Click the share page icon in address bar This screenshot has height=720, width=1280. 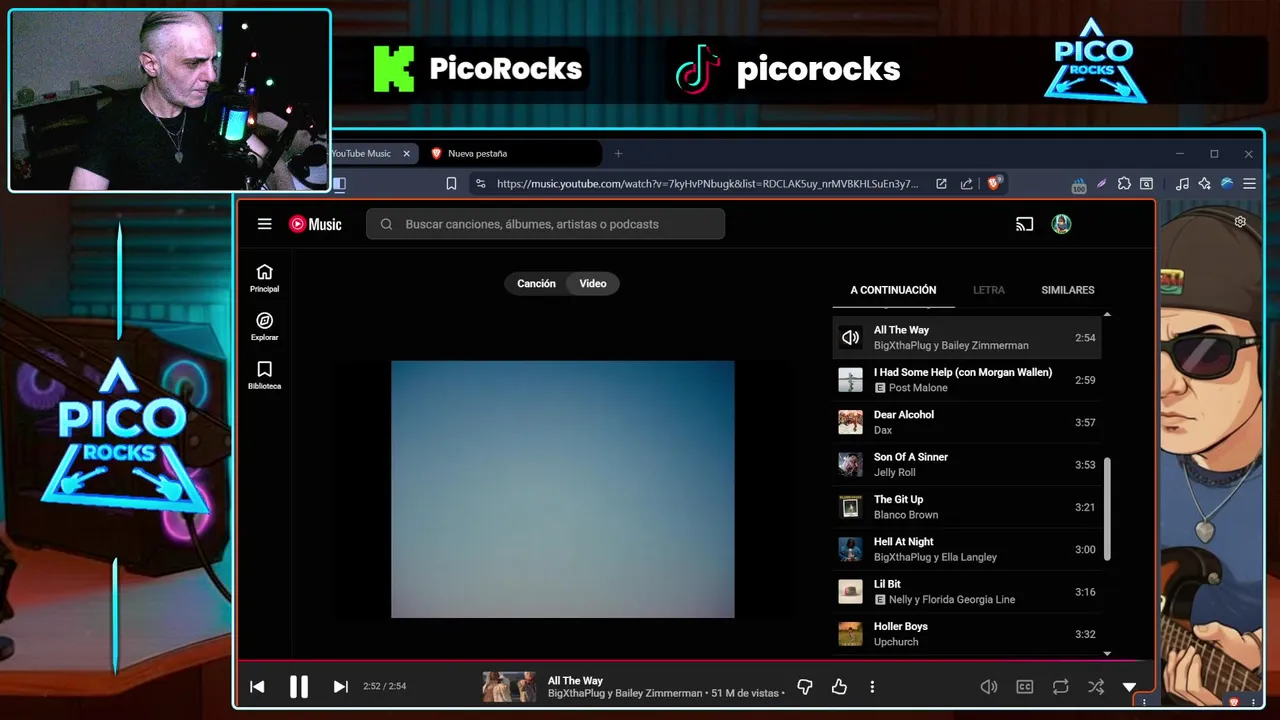click(966, 184)
